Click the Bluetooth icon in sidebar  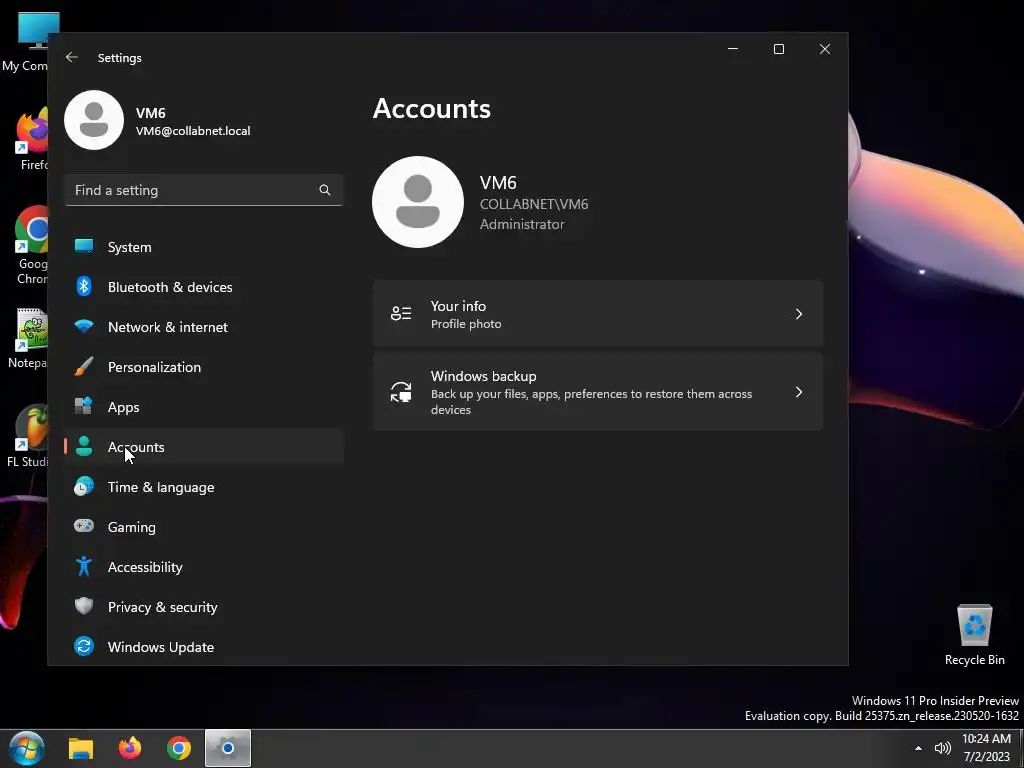tap(84, 287)
